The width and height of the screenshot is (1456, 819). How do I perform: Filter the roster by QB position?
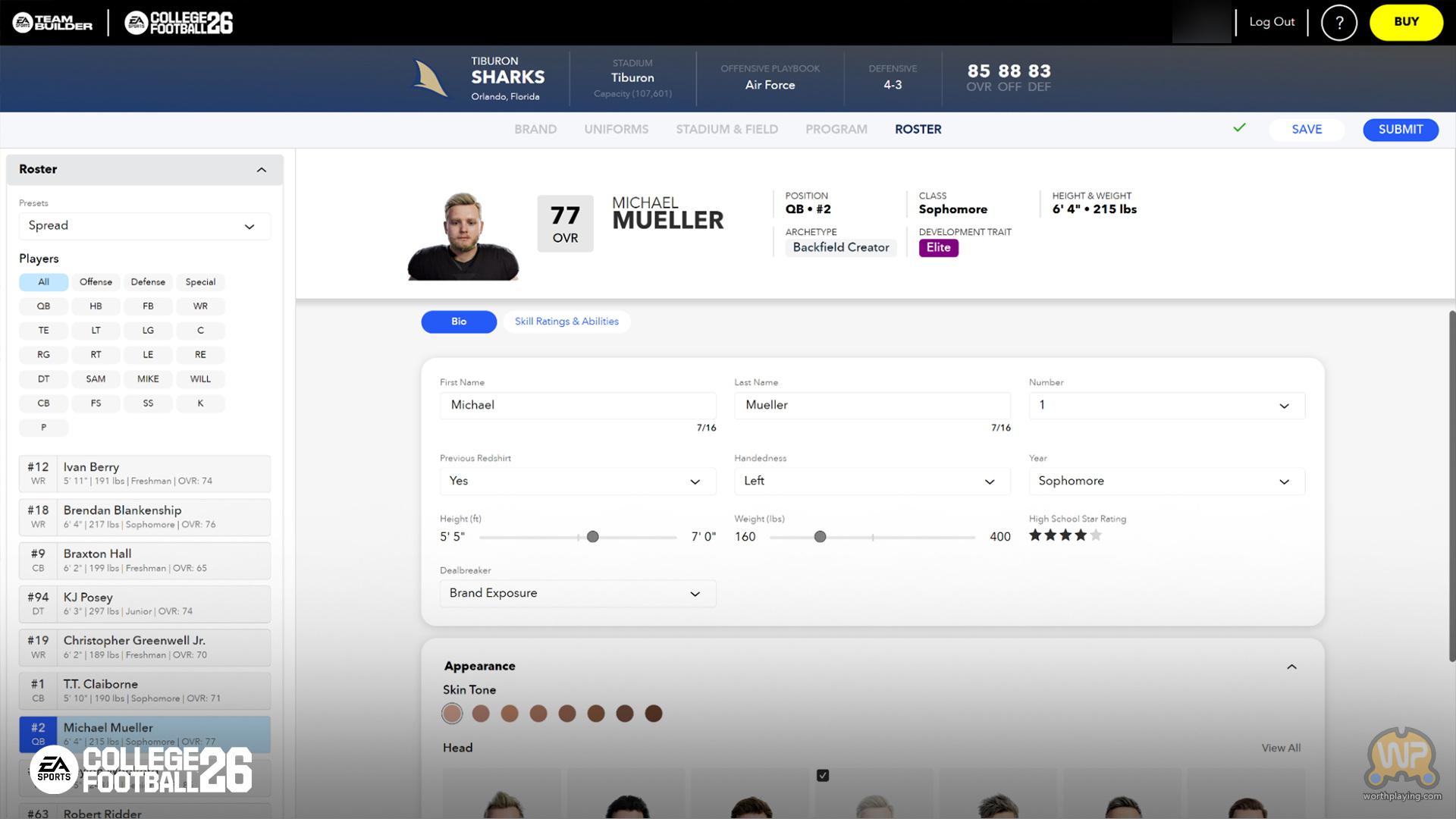pos(43,306)
